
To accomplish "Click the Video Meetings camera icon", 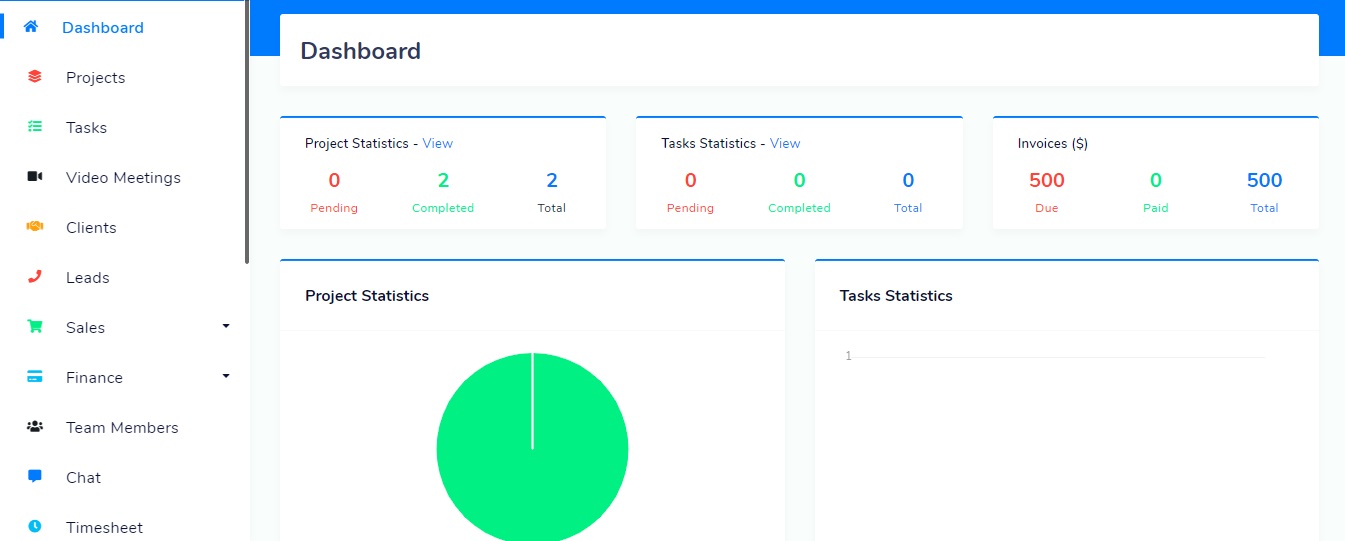I will 35,177.
